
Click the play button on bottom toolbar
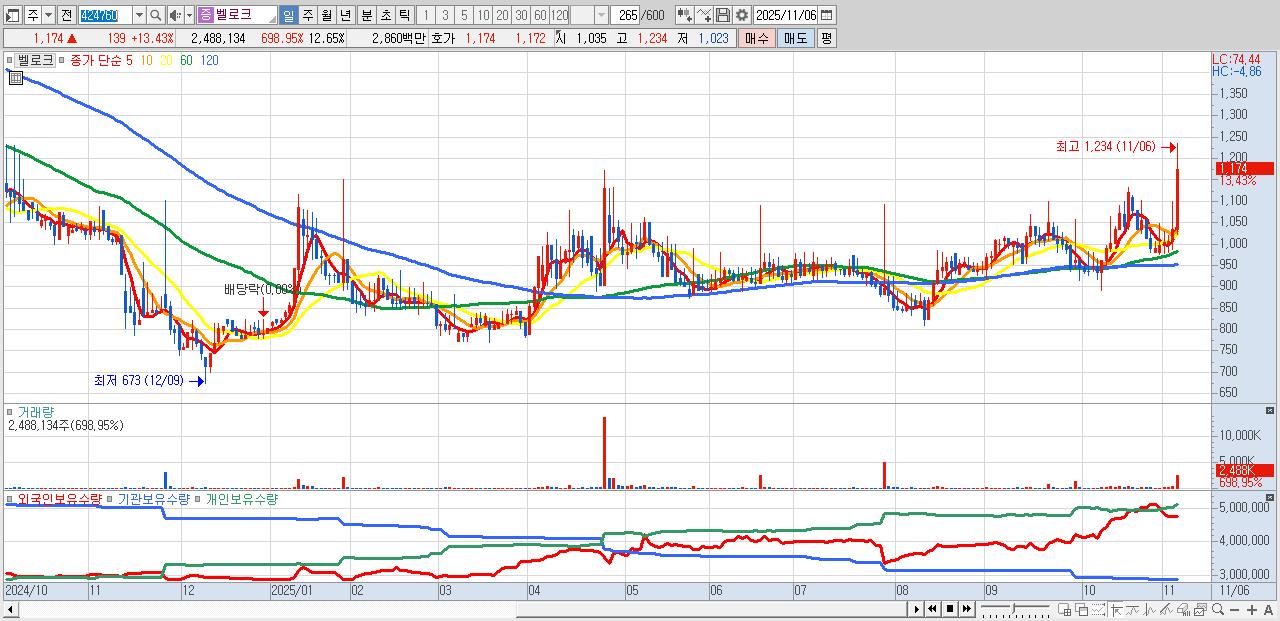pyautogui.click(x=917, y=609)
